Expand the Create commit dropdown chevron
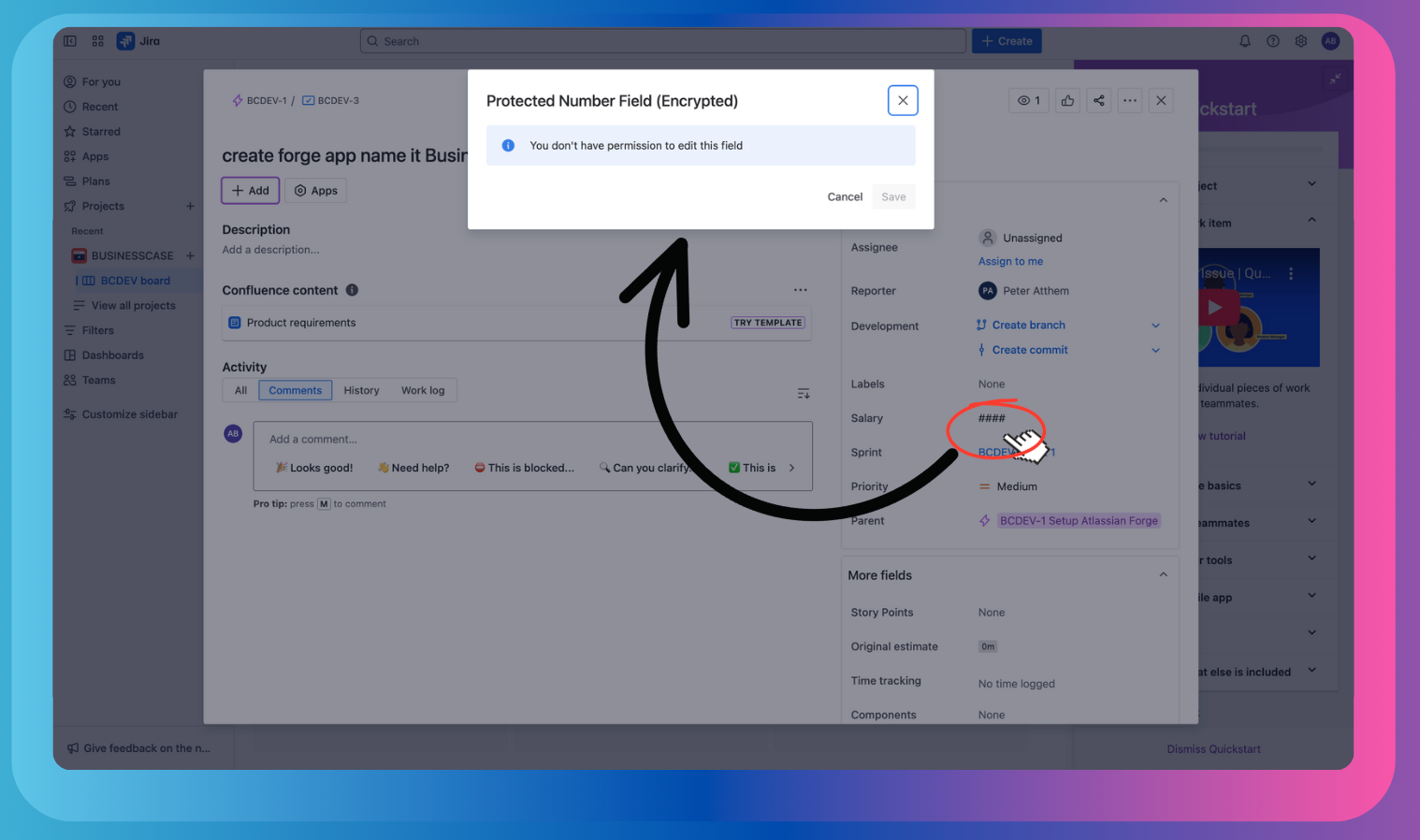This screenshot has width=1420, height=840. [x=1155, y=351]
